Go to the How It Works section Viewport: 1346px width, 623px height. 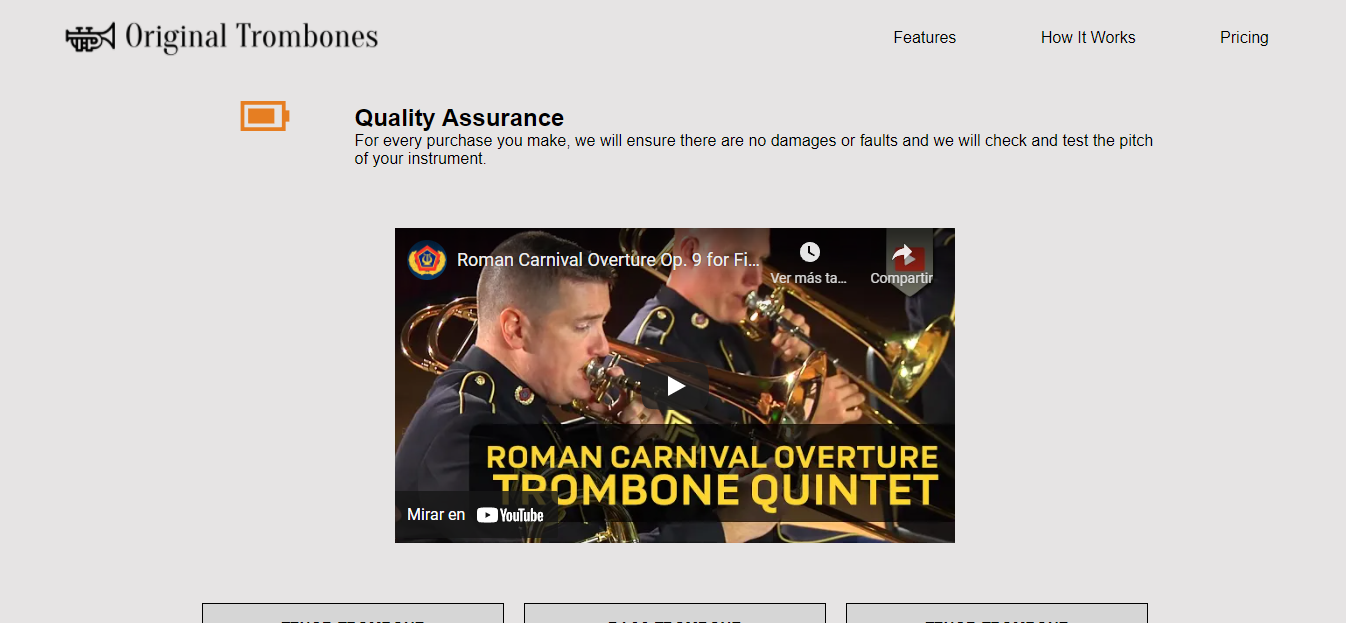pyautogui.click(x=1088, y=37)
